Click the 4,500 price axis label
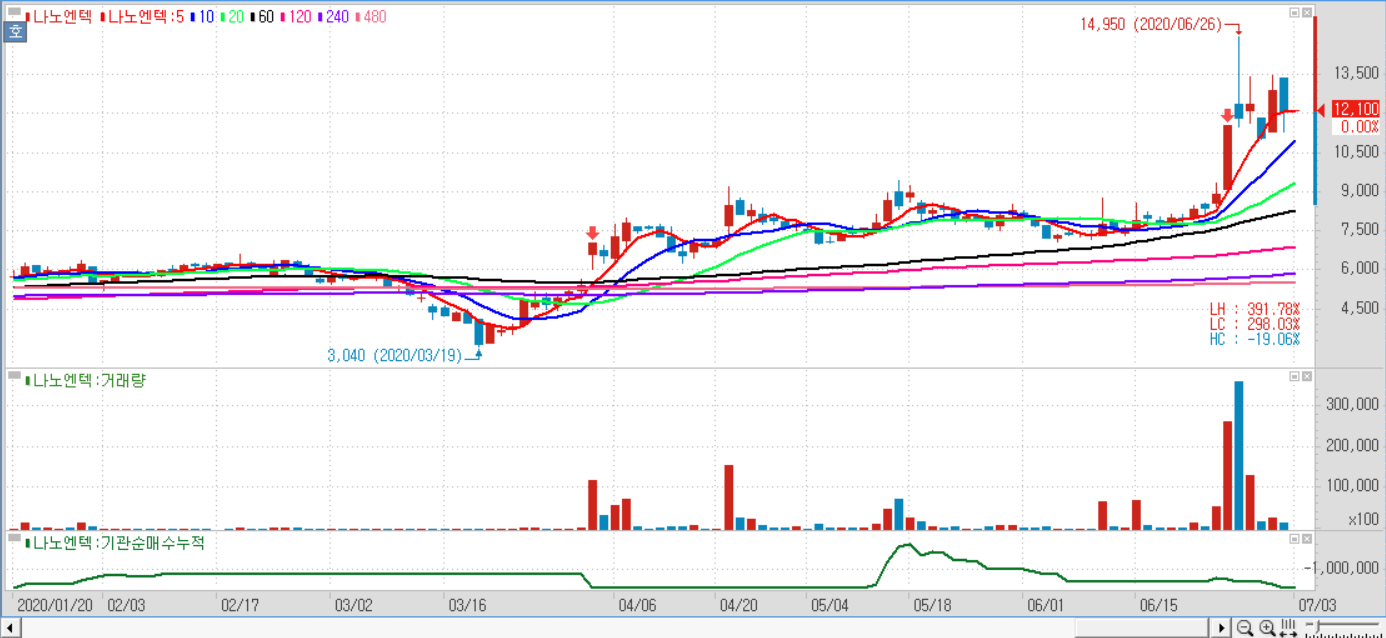Image resolution: width=1386 pixels, height=638 pixels. coord(1359,308)
